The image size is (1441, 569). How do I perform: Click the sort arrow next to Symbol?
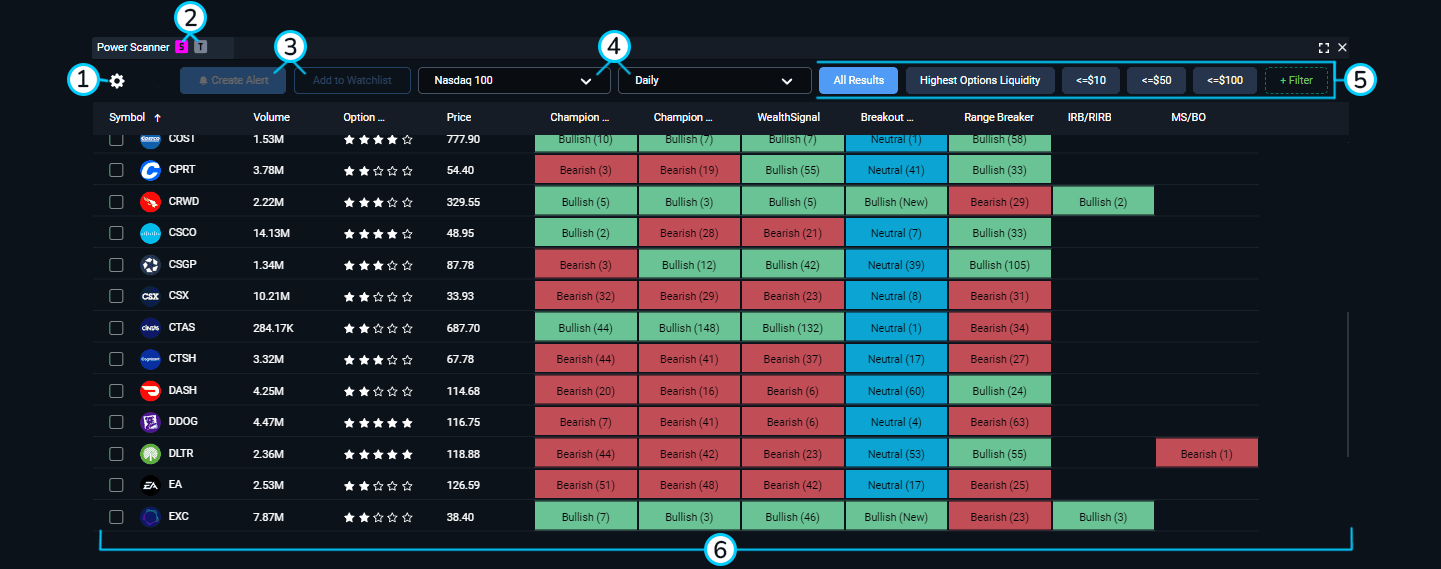(157, 118)
